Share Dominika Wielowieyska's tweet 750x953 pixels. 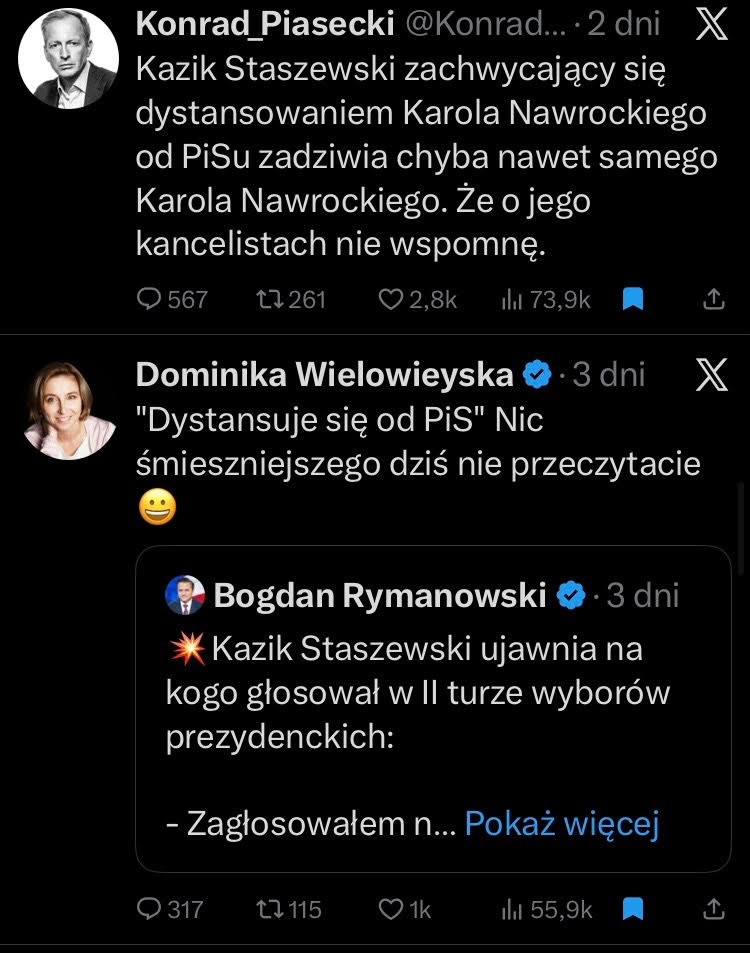714,909
